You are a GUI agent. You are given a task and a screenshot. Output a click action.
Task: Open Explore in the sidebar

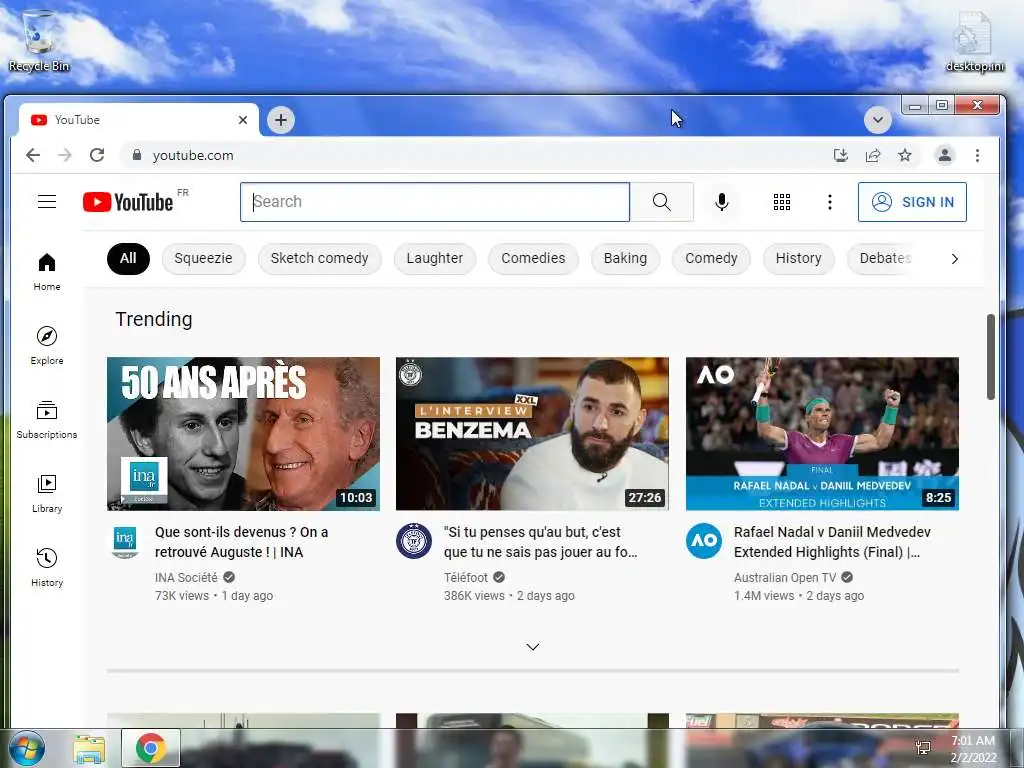[x=47, y=345]
